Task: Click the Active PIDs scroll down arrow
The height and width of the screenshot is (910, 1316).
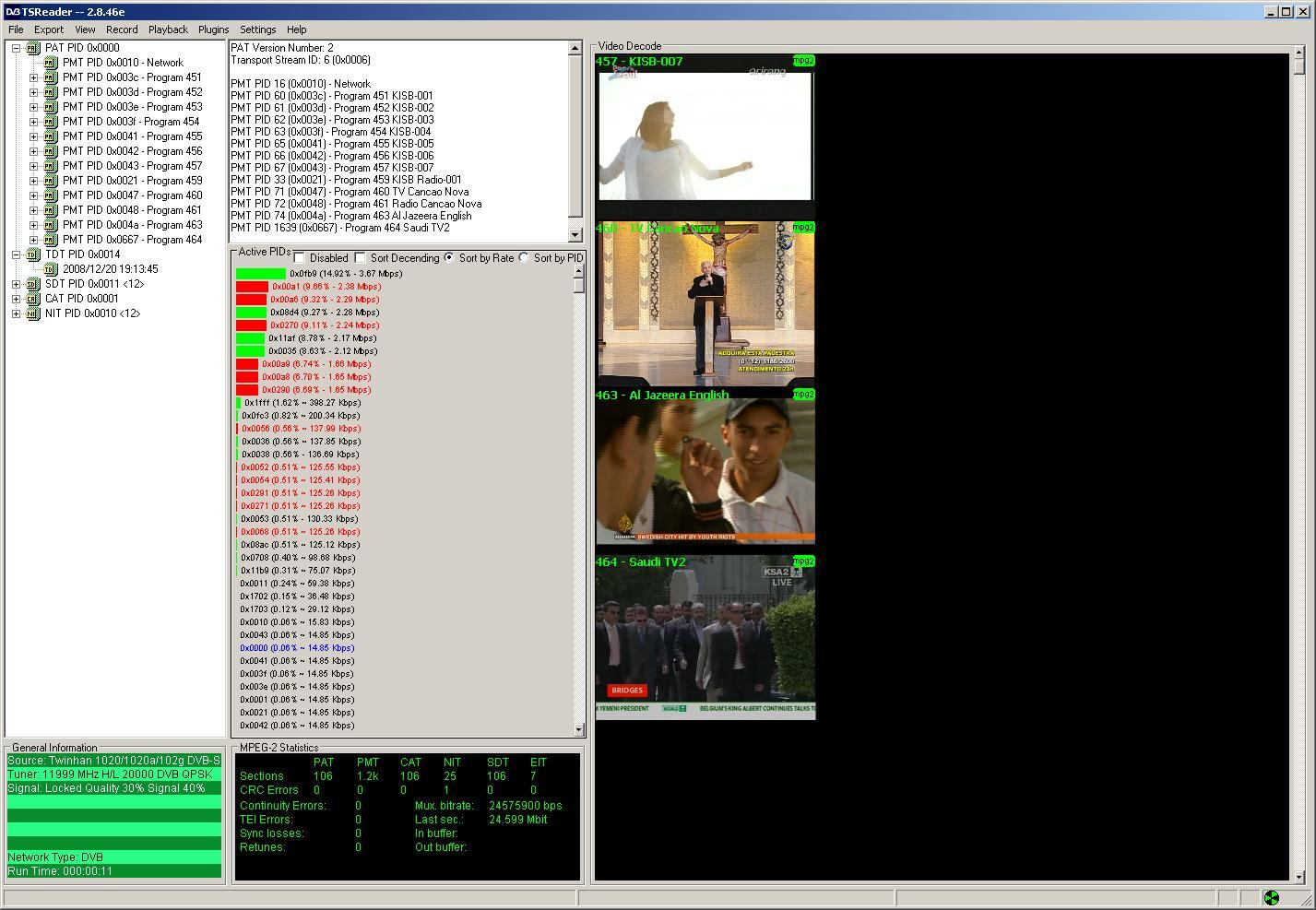Action: [579, 729]
